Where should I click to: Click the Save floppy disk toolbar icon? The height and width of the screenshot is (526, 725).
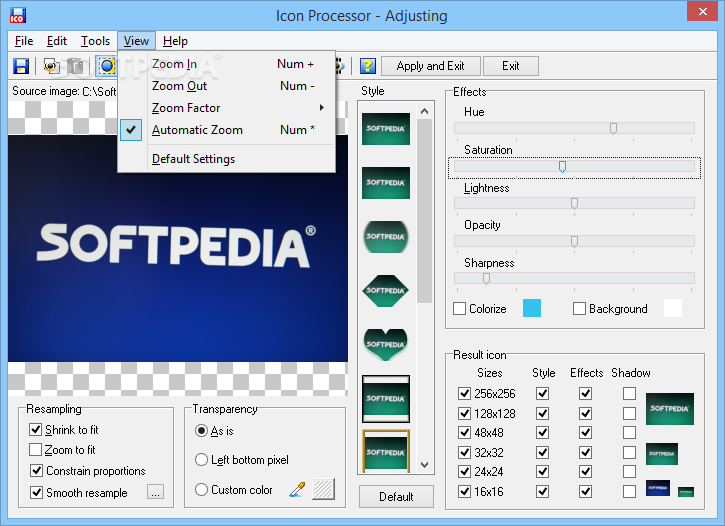pos(21,66)
